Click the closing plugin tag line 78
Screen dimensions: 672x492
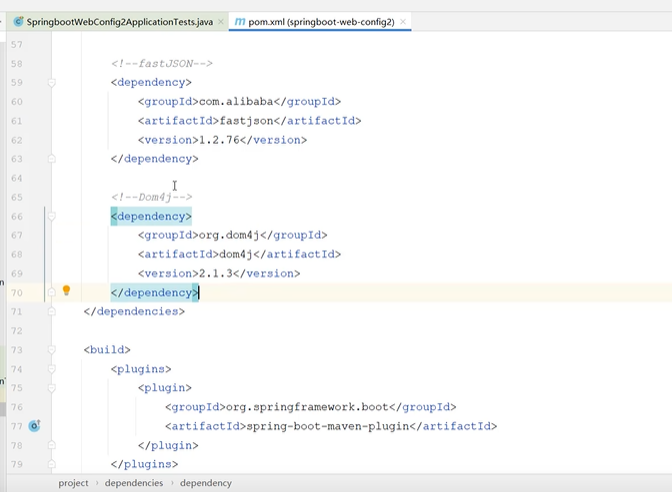(x=168, y=445)
